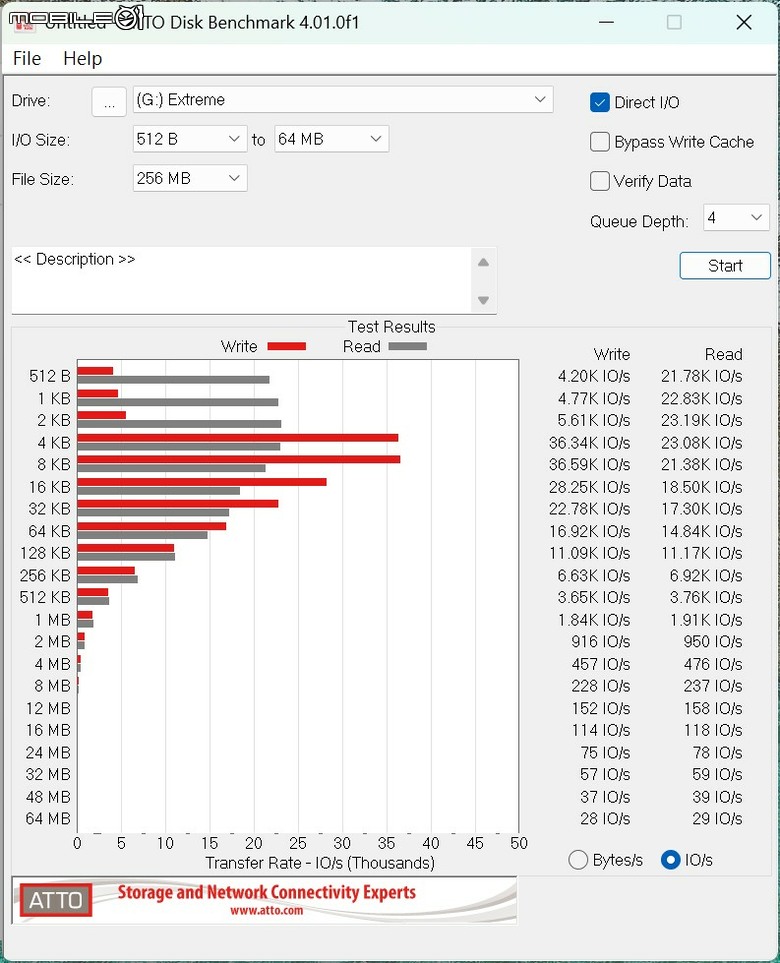The image size is (780, 963).
Task: Click the Read column header
Action: [723, 354]
